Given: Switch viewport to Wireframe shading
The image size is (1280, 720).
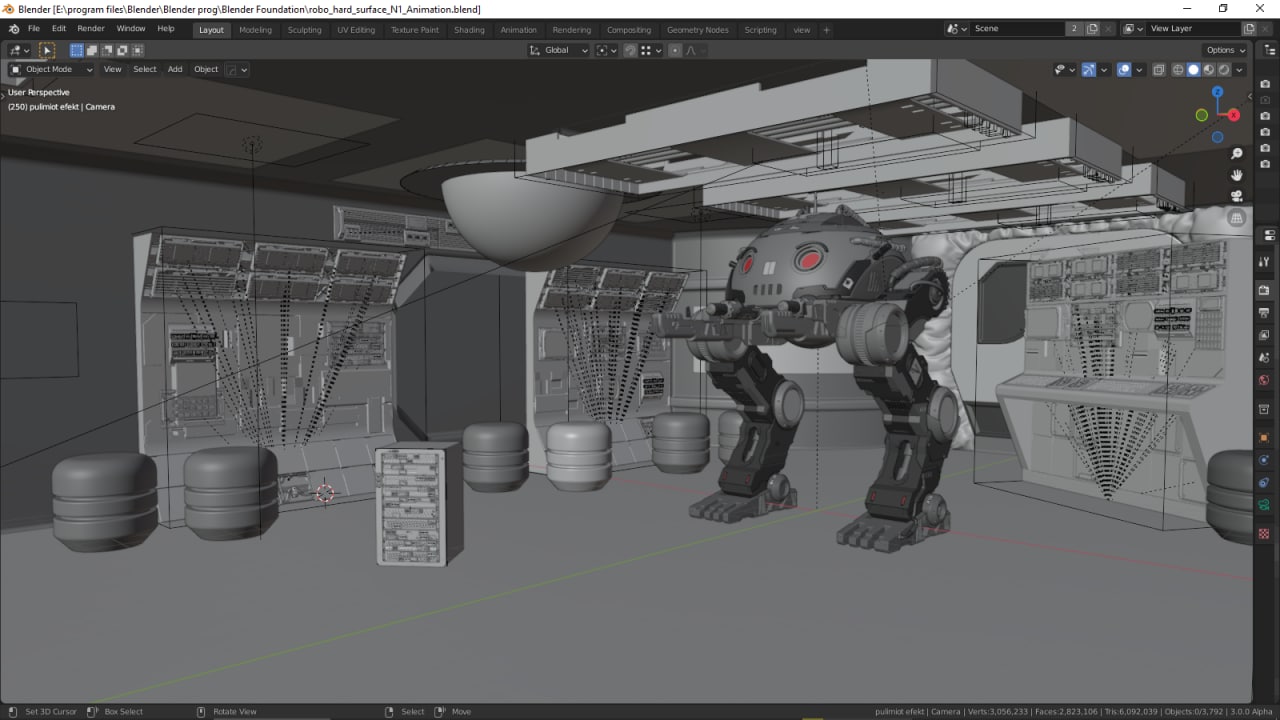Looking at the screenshot, I should click(x=1178, y=70).
